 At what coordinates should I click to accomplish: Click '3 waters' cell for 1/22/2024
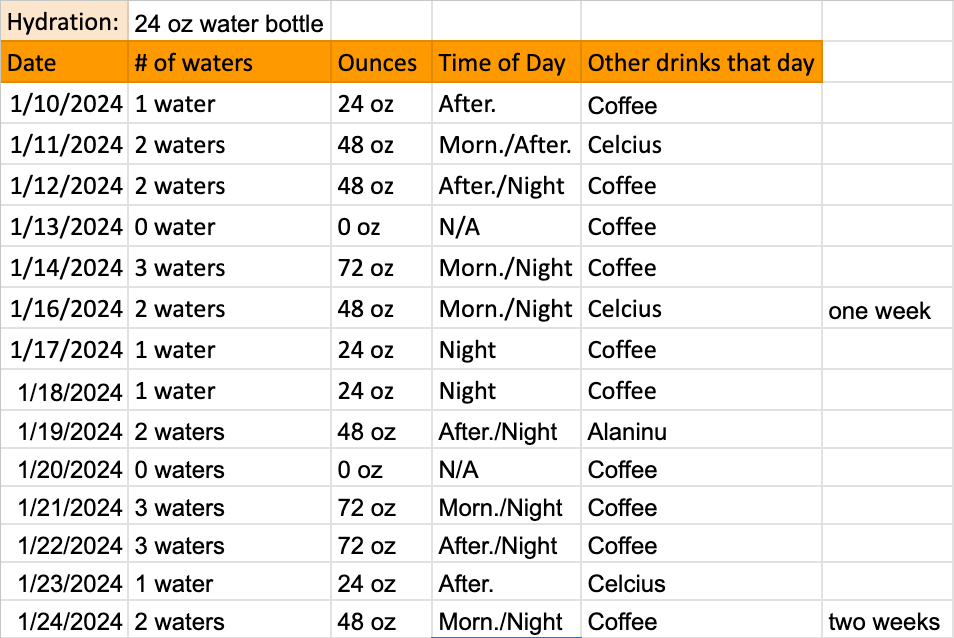click(229, 546)
